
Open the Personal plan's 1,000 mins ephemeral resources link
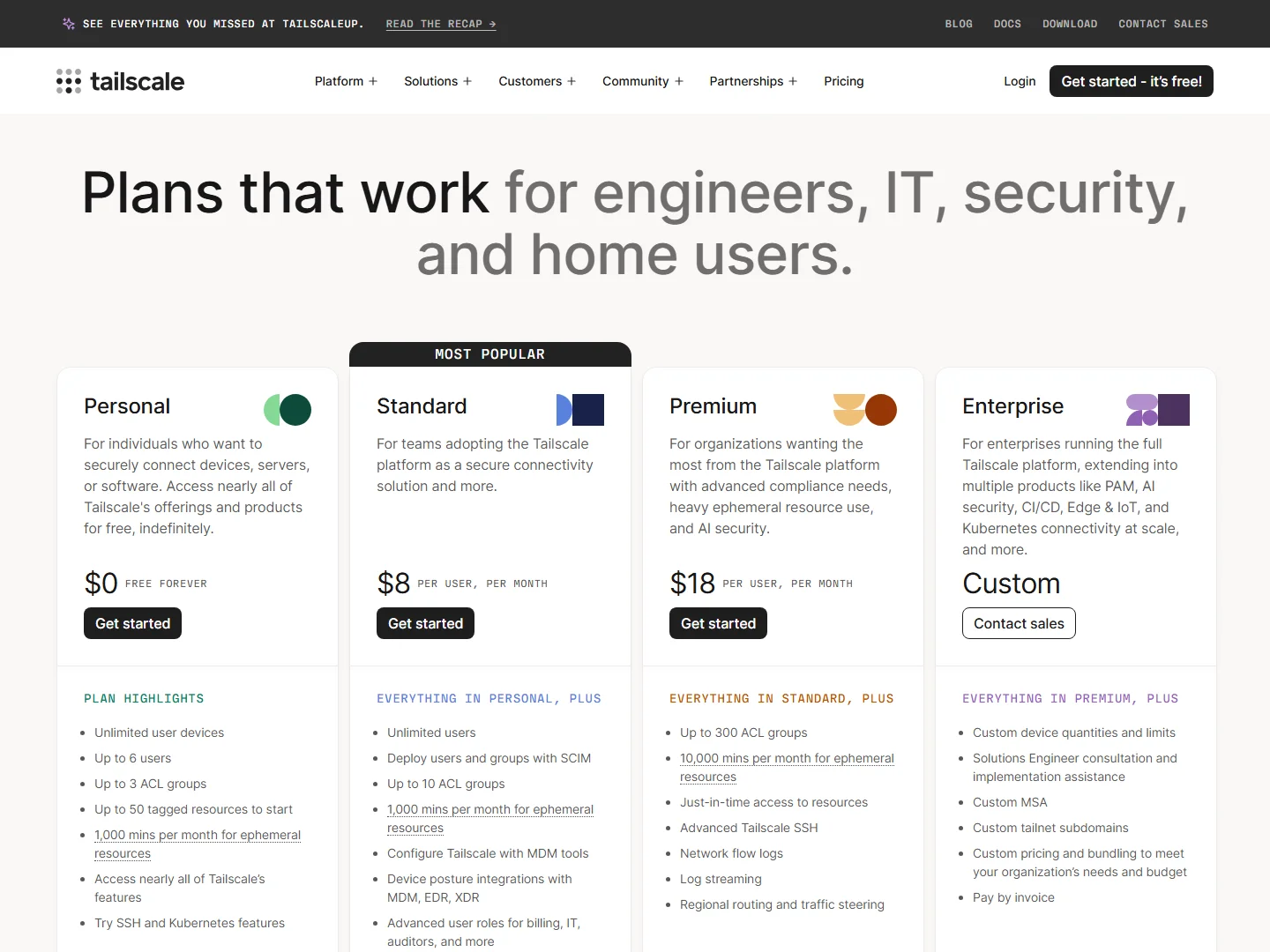coord(198,844)
